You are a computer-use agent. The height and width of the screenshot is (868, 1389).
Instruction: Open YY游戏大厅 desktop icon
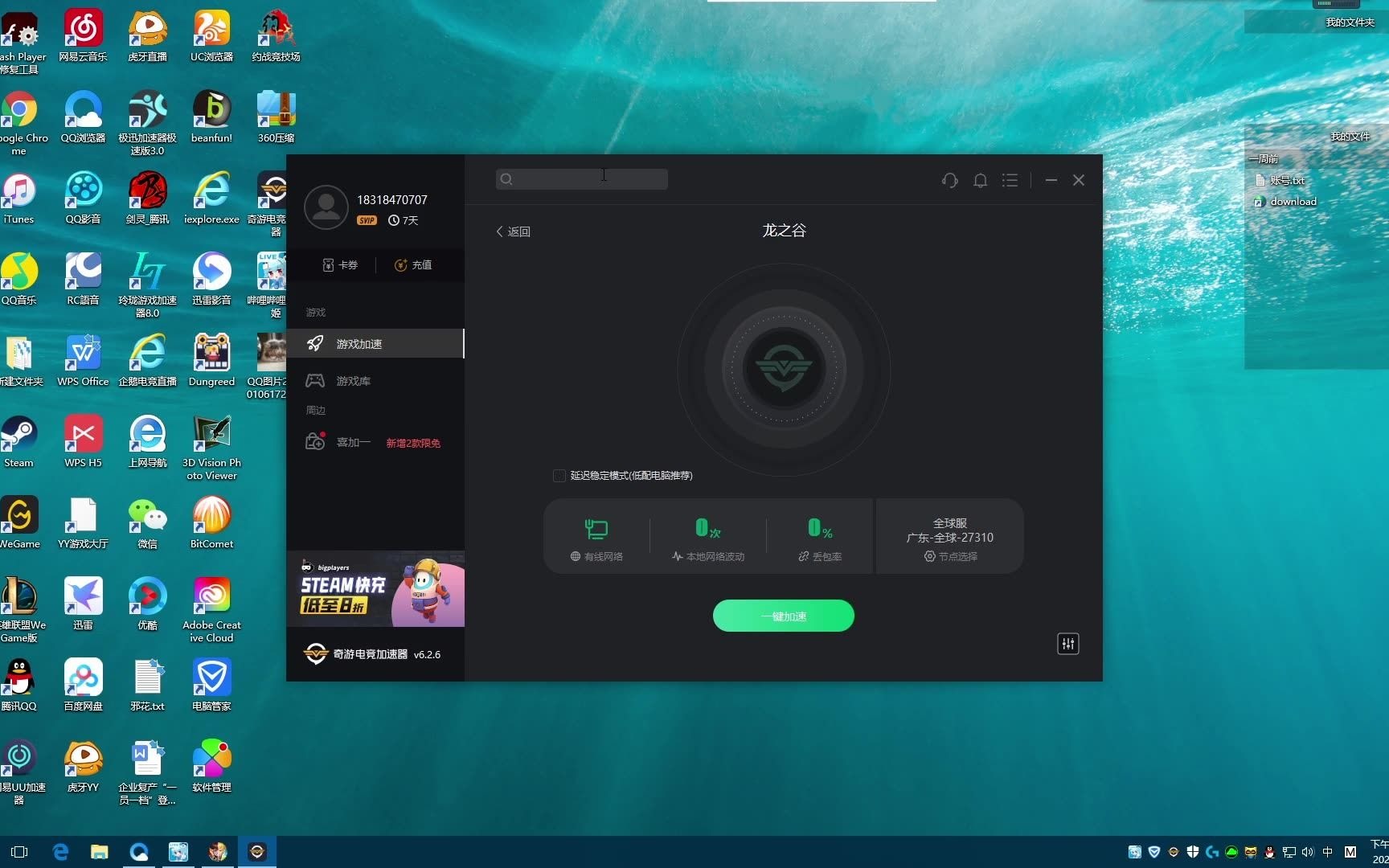coord(83,523)
